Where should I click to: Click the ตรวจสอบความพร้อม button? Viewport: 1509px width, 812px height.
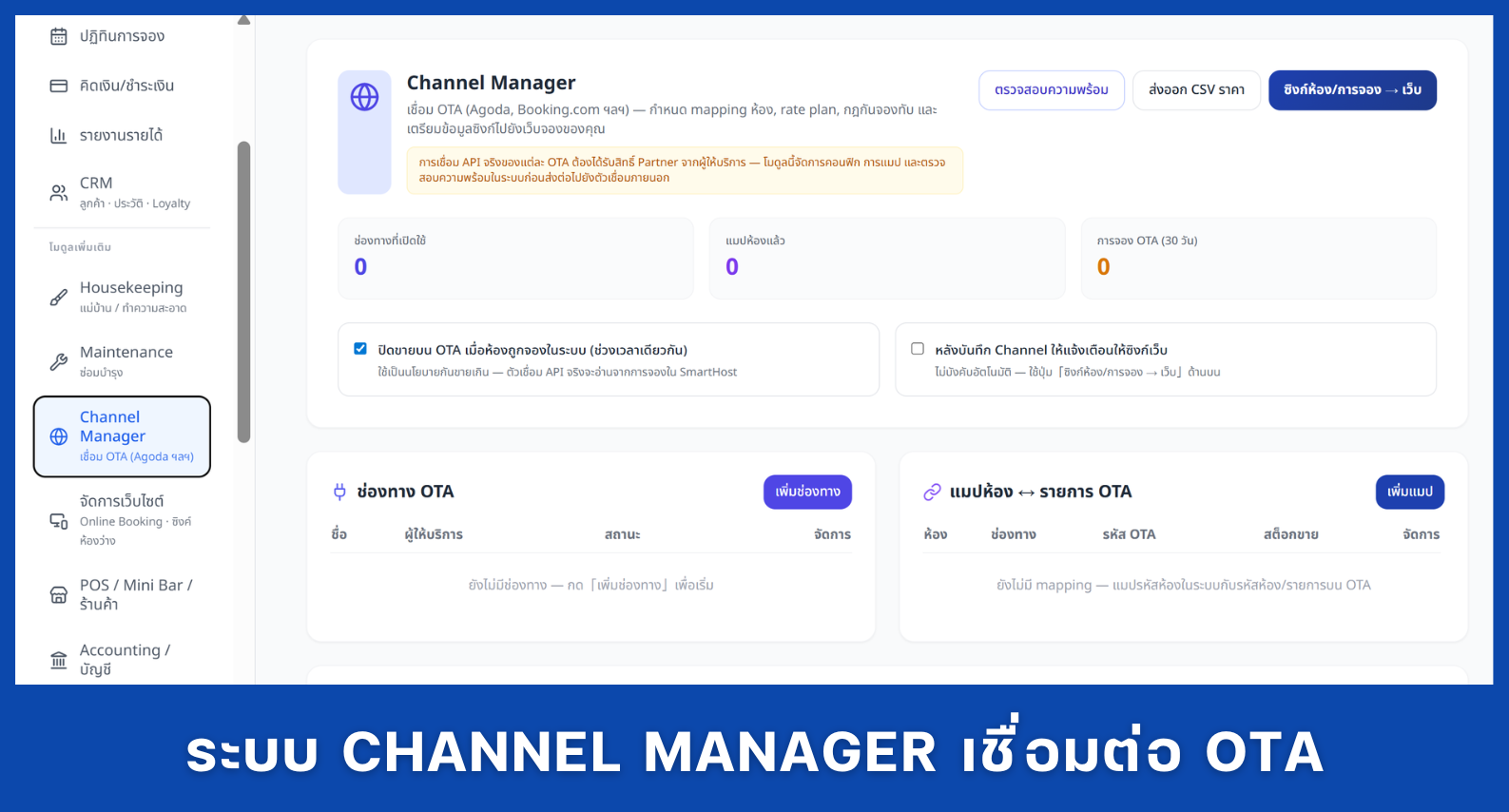pyautogui.click(x=1051, y=90)
